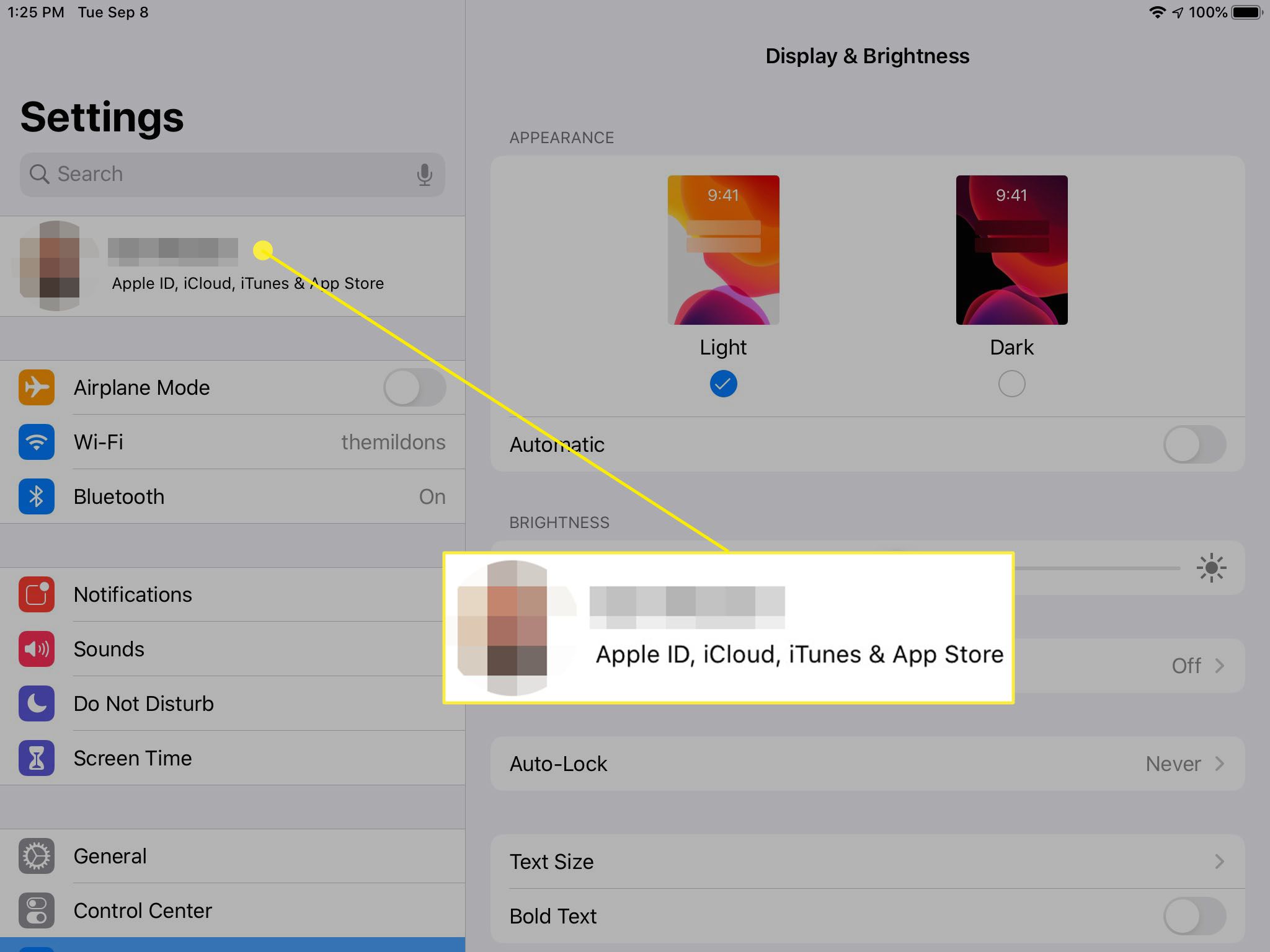This screenshot has height=952, width=1270.
Task: Tap the Display & Brightness title
Action: pos(868,56)
